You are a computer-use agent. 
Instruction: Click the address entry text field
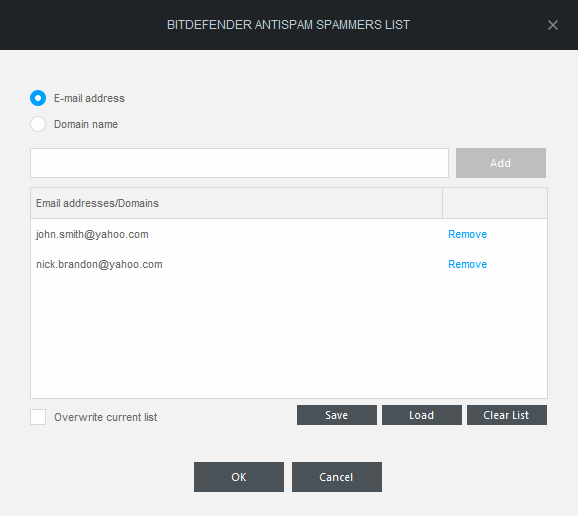tap(239, 163)
